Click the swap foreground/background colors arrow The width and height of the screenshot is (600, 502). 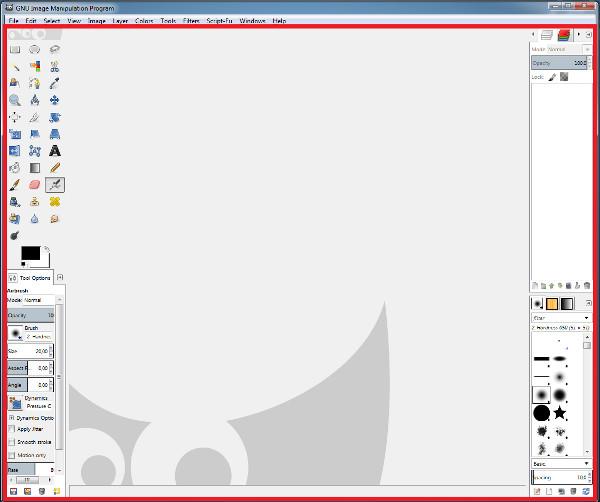tap(46, 249)
